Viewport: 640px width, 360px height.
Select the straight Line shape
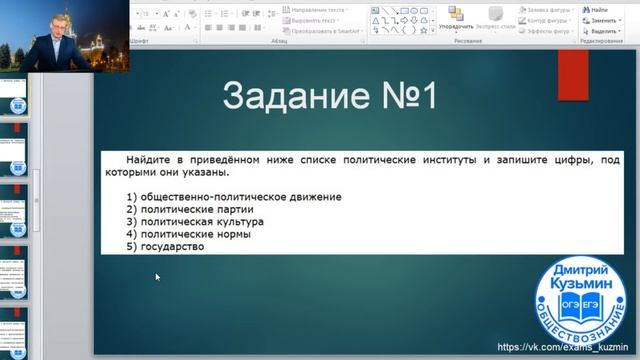pos(385,11)
